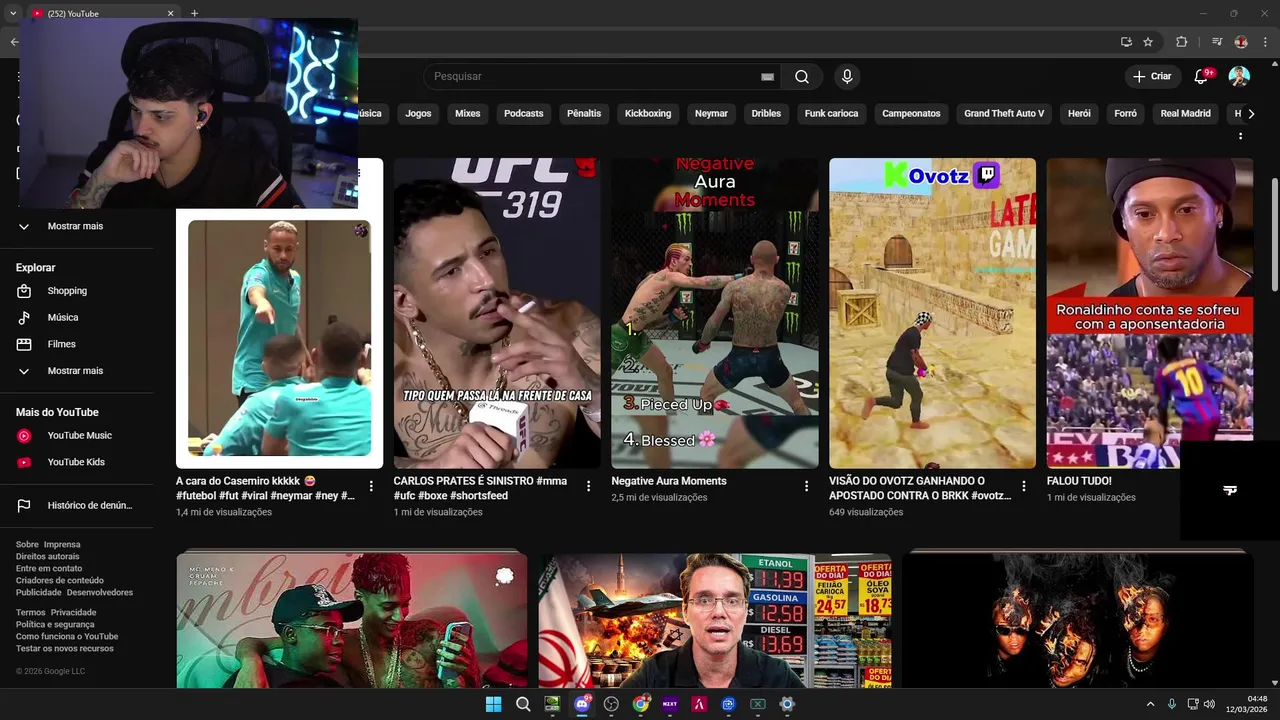Open the burning faces video thumbnail
Viewport: 1280px width, 720px height.
(1077, 620)
